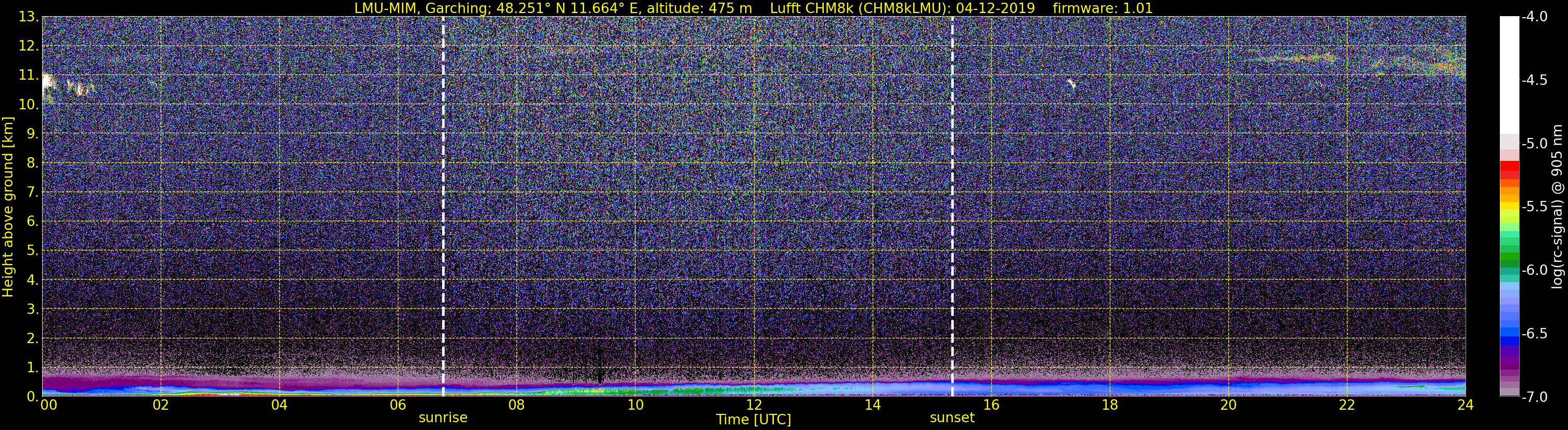Click the x-axis tick label '02'
Image resolution: width=1568 pixels, height=430 pixels.
point(161,405)
